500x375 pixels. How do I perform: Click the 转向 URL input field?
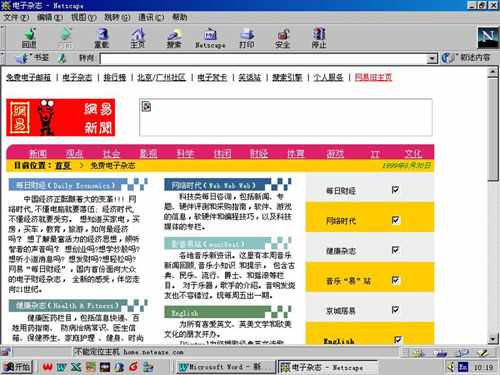[264, 59]
